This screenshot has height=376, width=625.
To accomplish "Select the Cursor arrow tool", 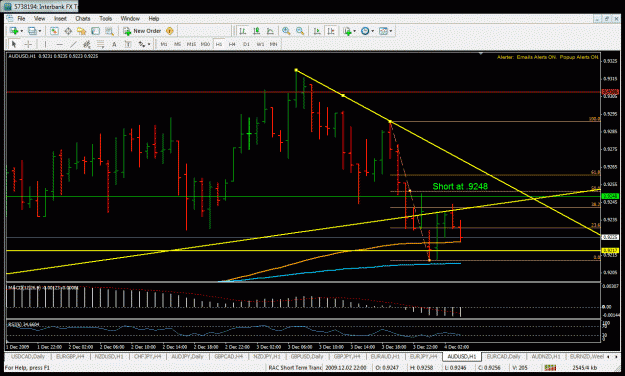I will pyautogui.click(x=14, y=44).
